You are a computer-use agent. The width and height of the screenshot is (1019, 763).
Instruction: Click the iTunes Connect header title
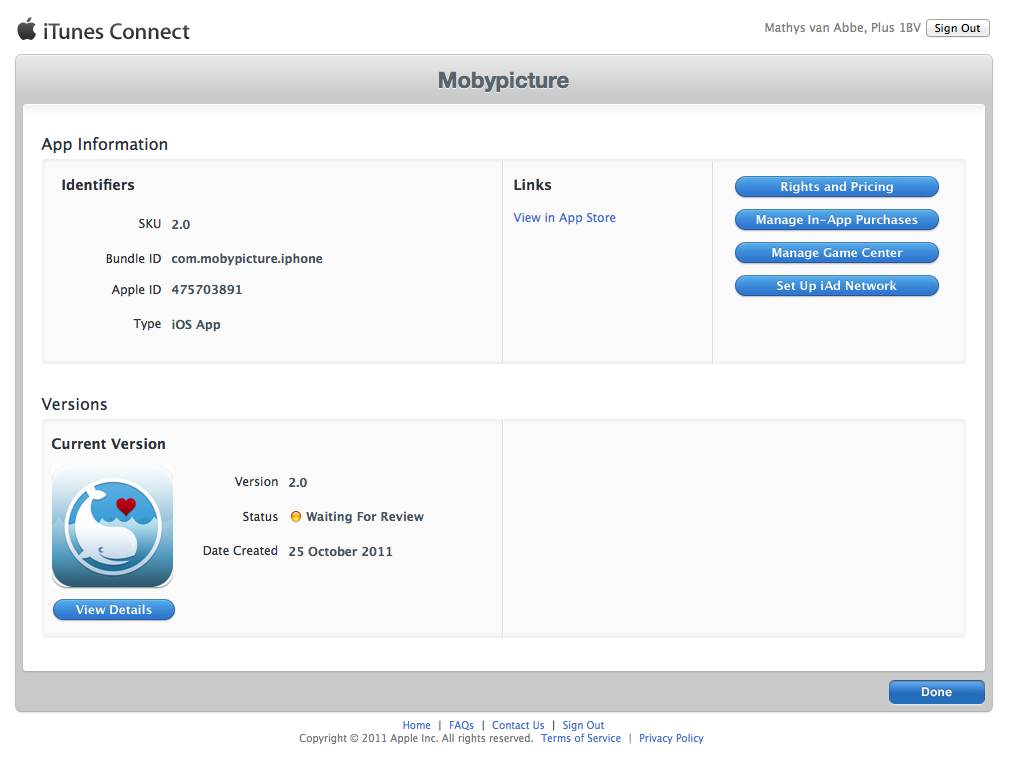pos(116,31)
